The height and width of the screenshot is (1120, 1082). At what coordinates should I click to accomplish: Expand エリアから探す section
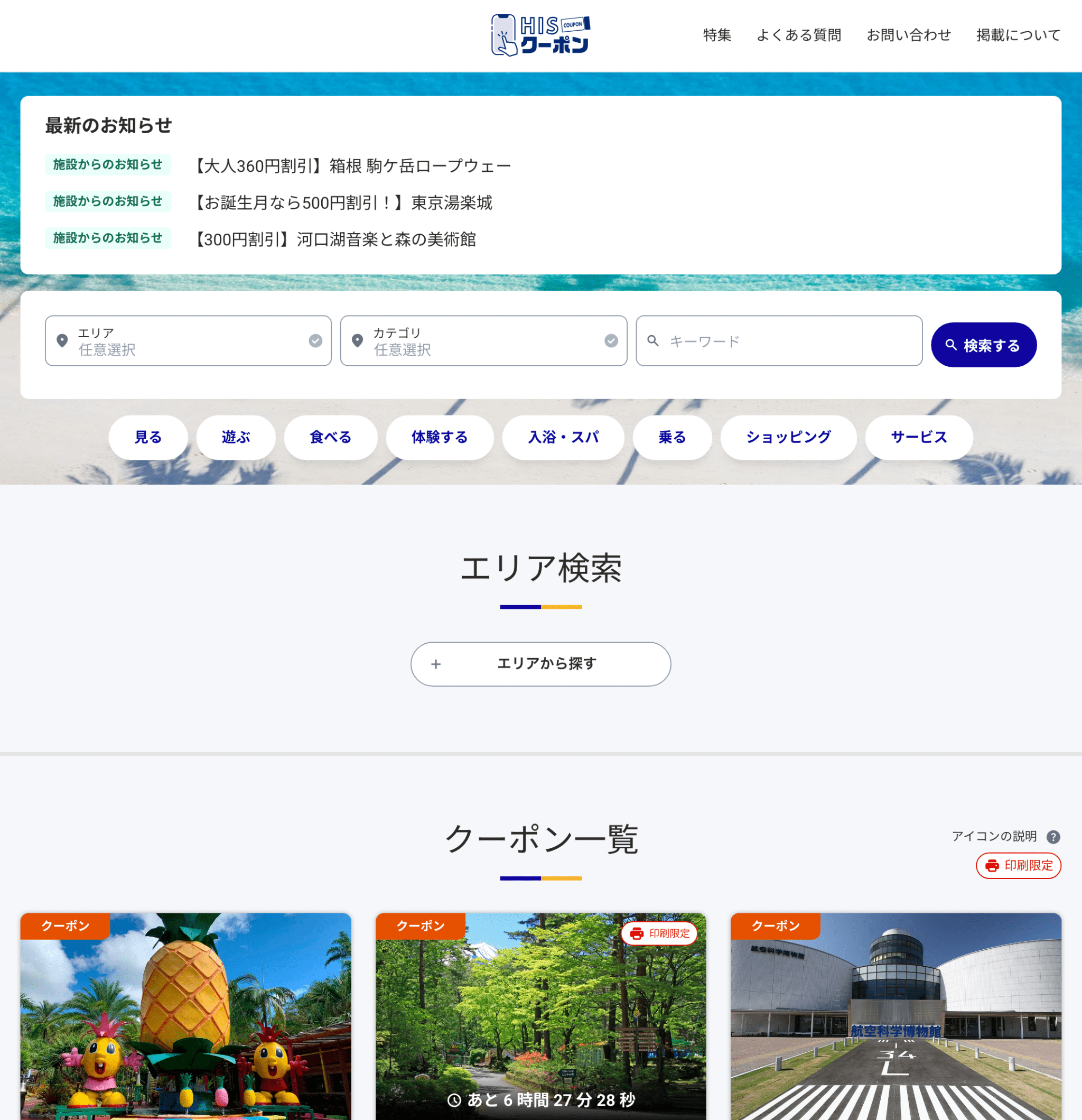coord(540,664)
